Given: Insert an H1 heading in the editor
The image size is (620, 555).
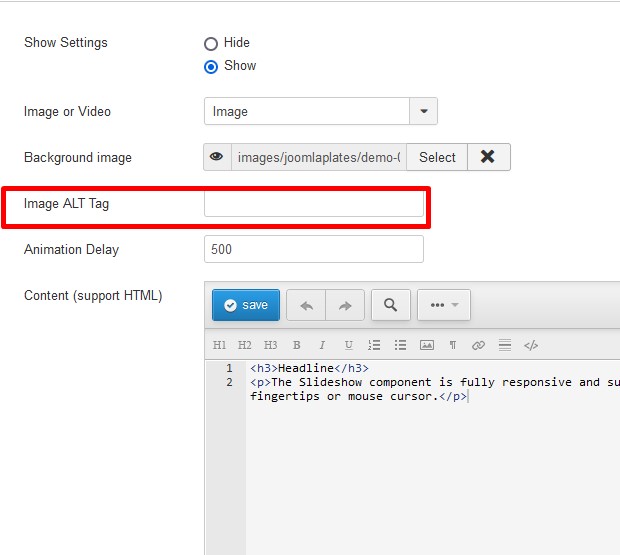Looking at the screenshot, I should (x=219, y=345).
